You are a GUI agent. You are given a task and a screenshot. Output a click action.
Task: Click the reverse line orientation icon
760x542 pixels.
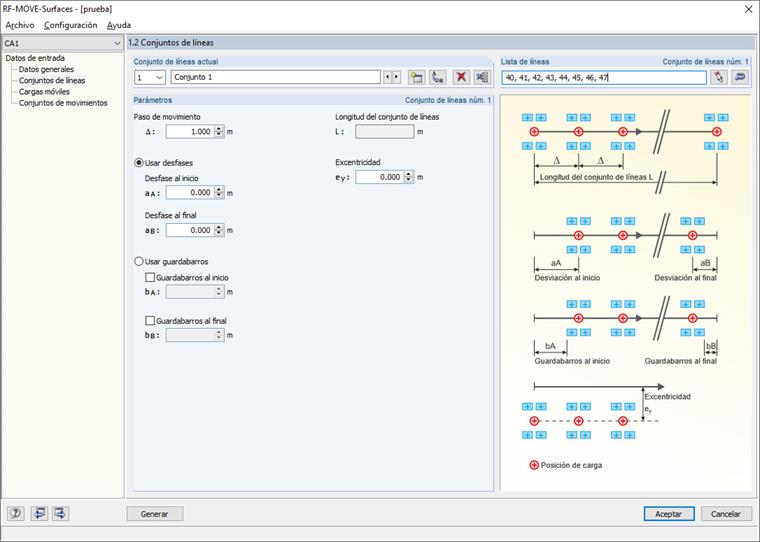pos(740,77)
